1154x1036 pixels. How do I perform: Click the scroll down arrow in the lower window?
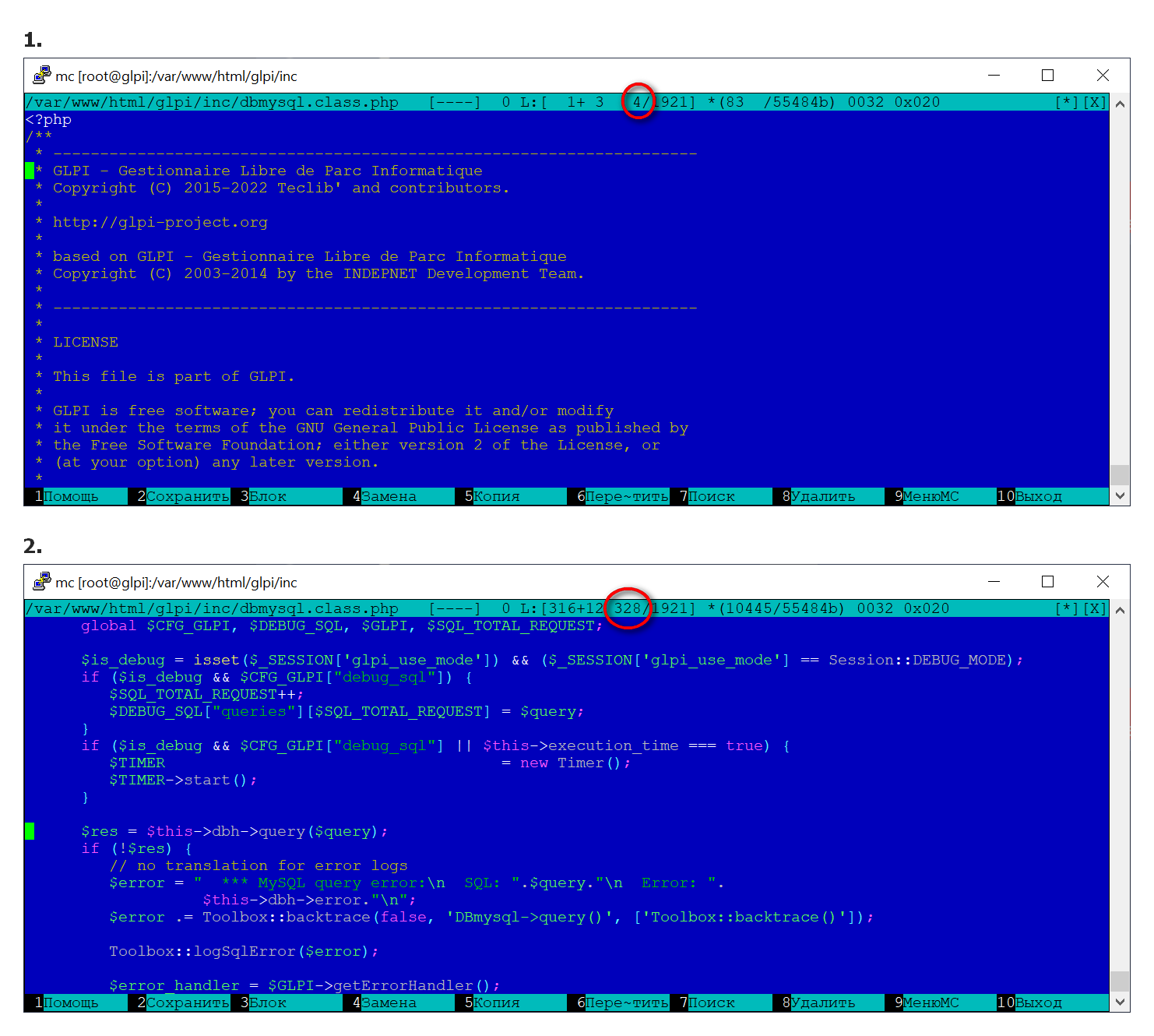[x=1120, y=1002]
